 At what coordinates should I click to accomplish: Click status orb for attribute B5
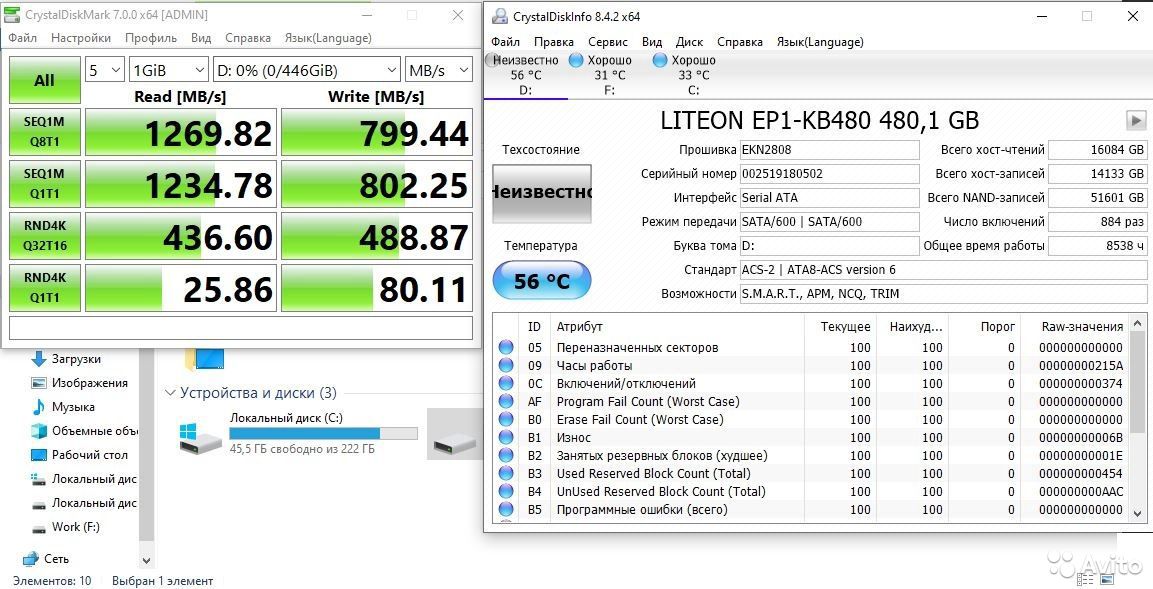click(x=506, y=510)
